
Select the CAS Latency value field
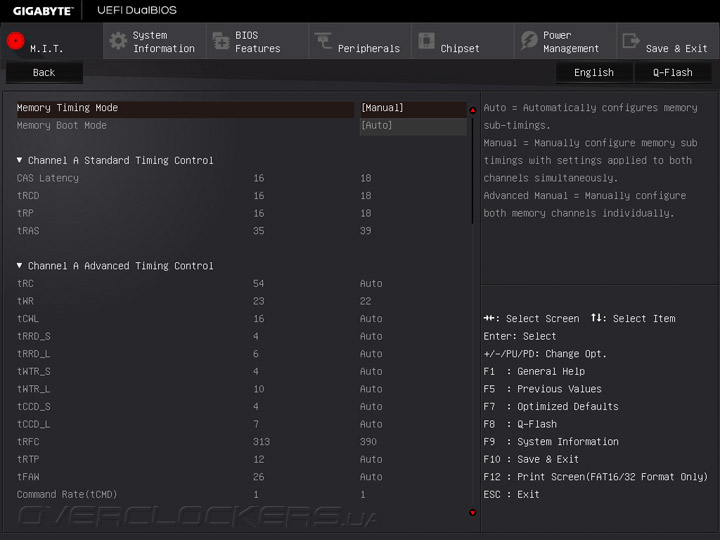[365, 178]
